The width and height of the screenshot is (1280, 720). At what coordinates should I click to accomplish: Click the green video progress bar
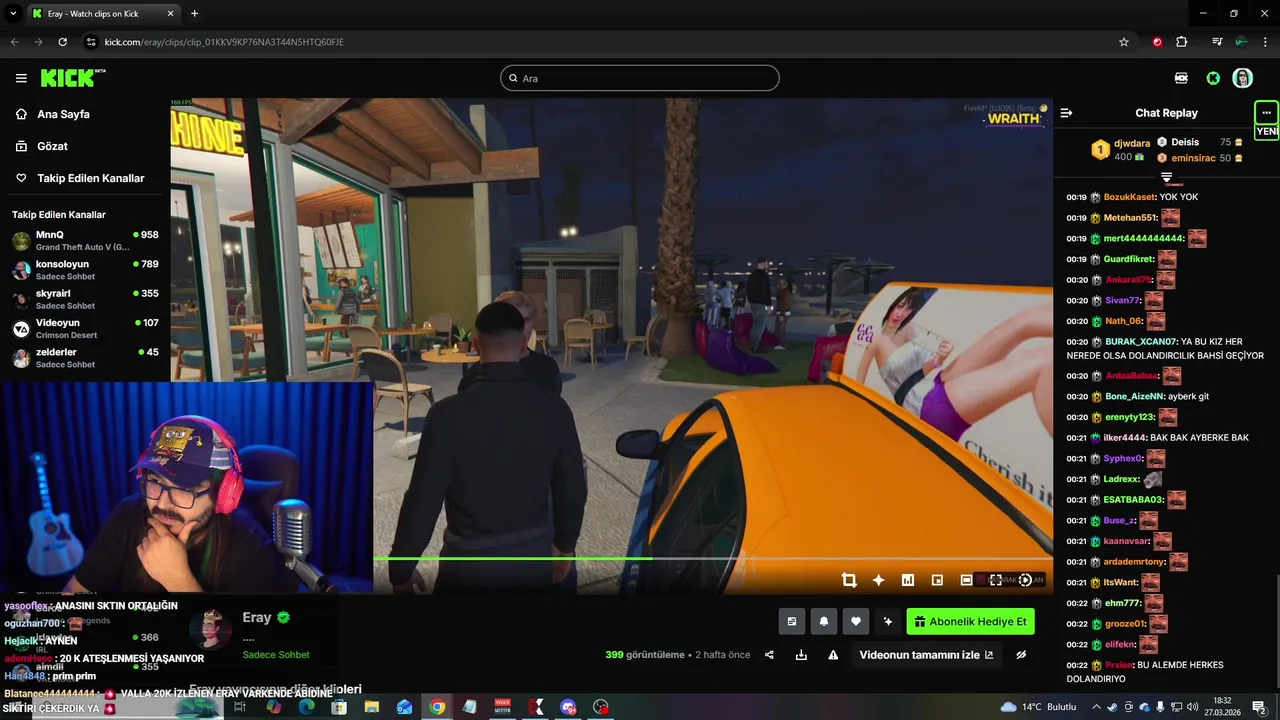pyautogui.click(x=713, y=558)
